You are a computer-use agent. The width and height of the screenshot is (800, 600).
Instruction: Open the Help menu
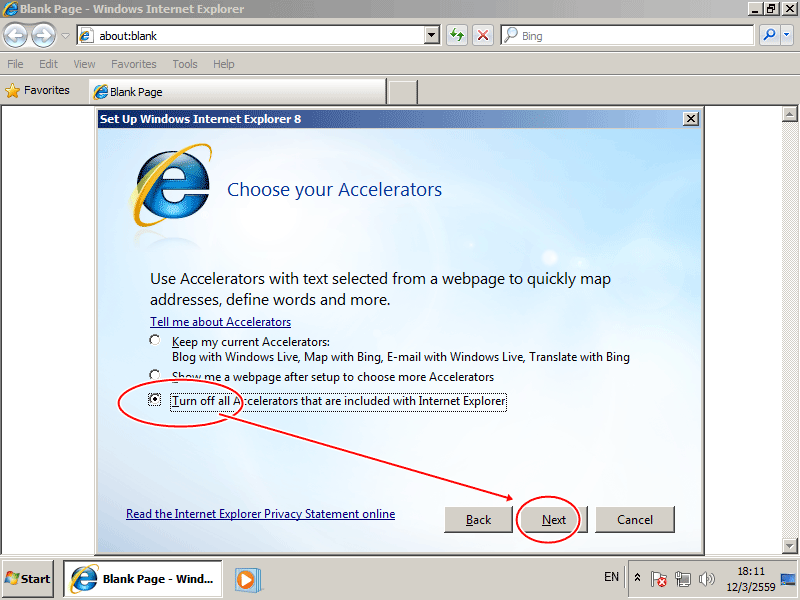(x=223, y=64)
